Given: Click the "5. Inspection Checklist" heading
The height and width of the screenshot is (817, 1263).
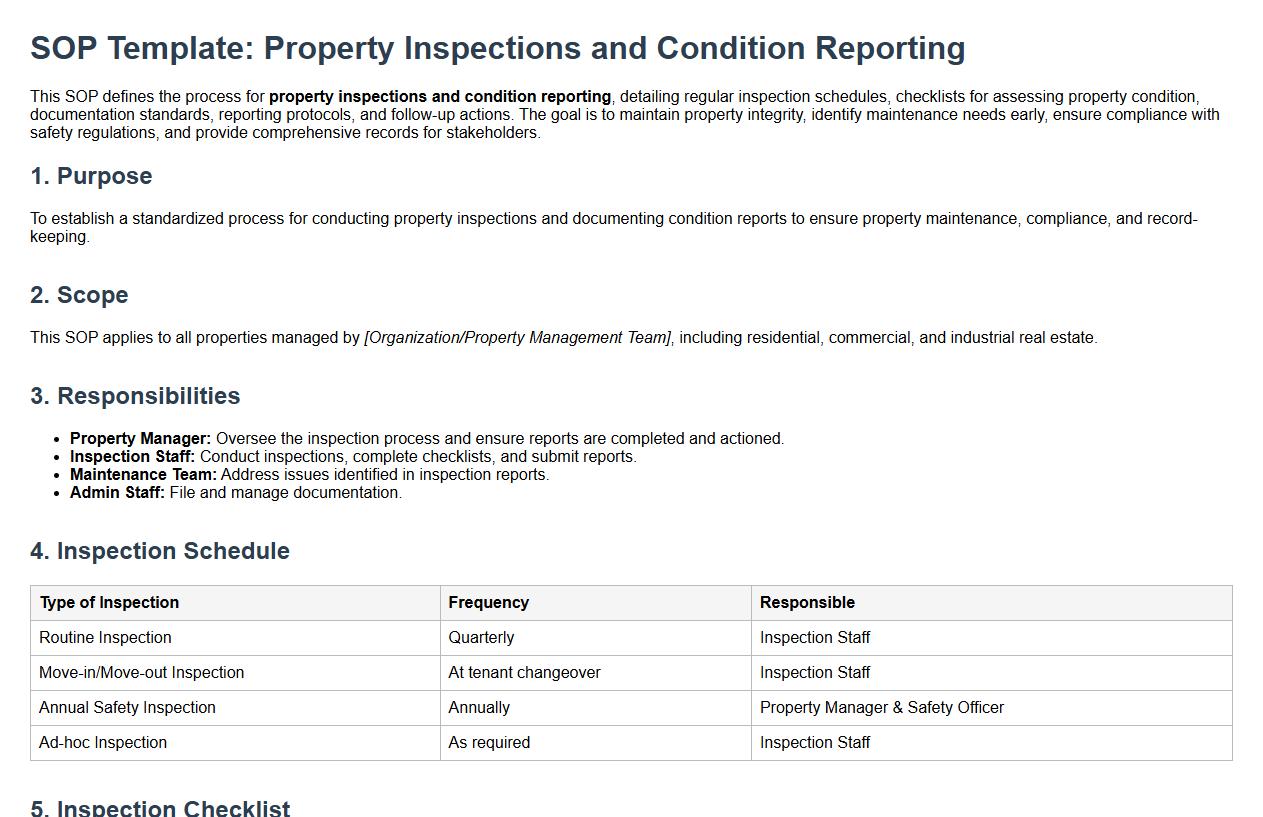Looking at the screenshot, I should (160, 807).
